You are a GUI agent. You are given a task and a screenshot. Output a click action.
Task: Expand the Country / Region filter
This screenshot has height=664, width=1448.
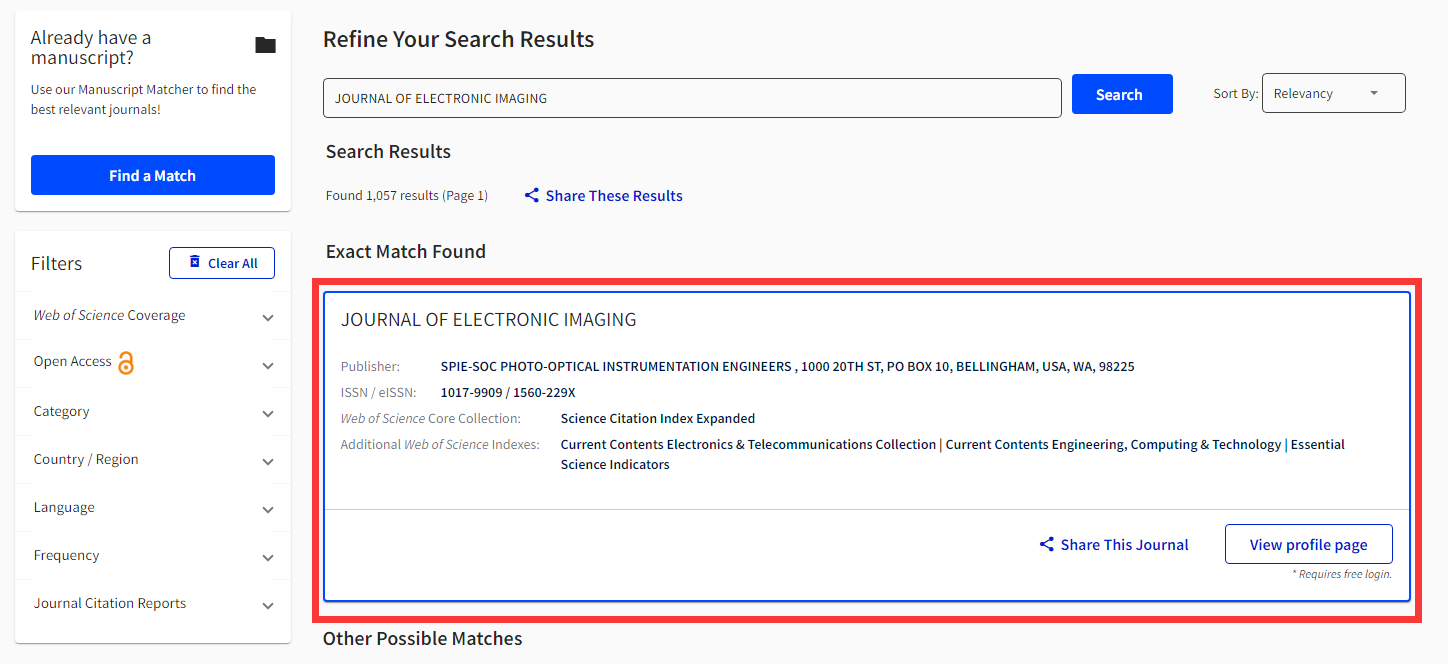pyautogui.click(x=268, y=462)
